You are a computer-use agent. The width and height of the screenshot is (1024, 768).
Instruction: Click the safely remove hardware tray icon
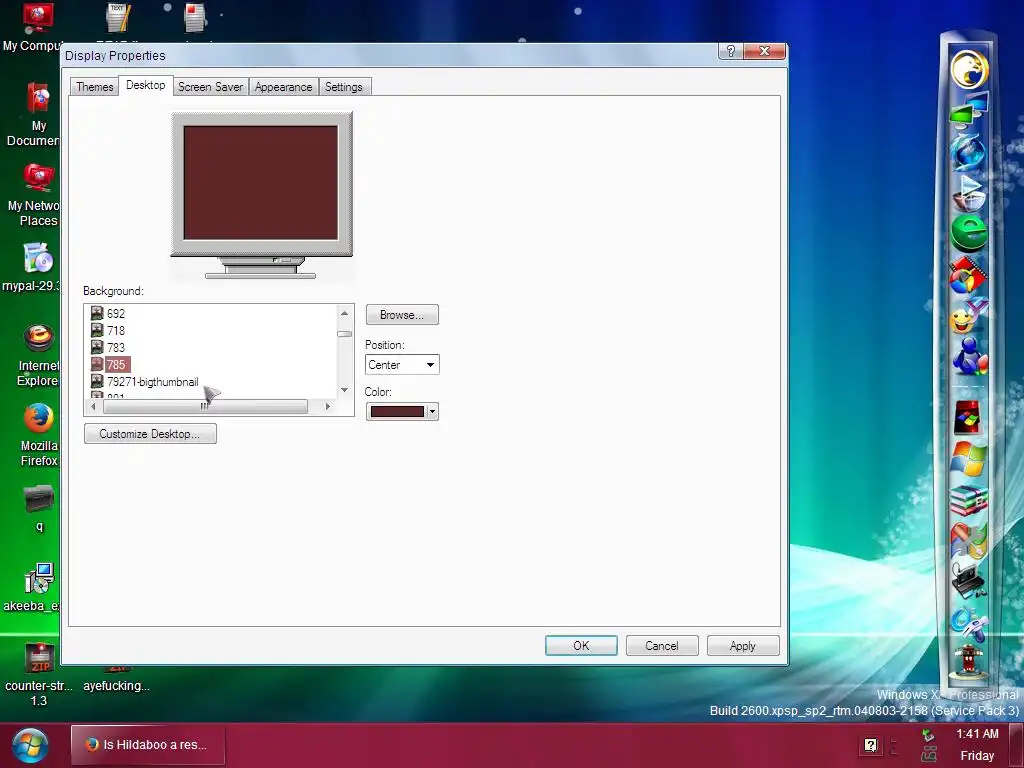[x=928, y=735]
